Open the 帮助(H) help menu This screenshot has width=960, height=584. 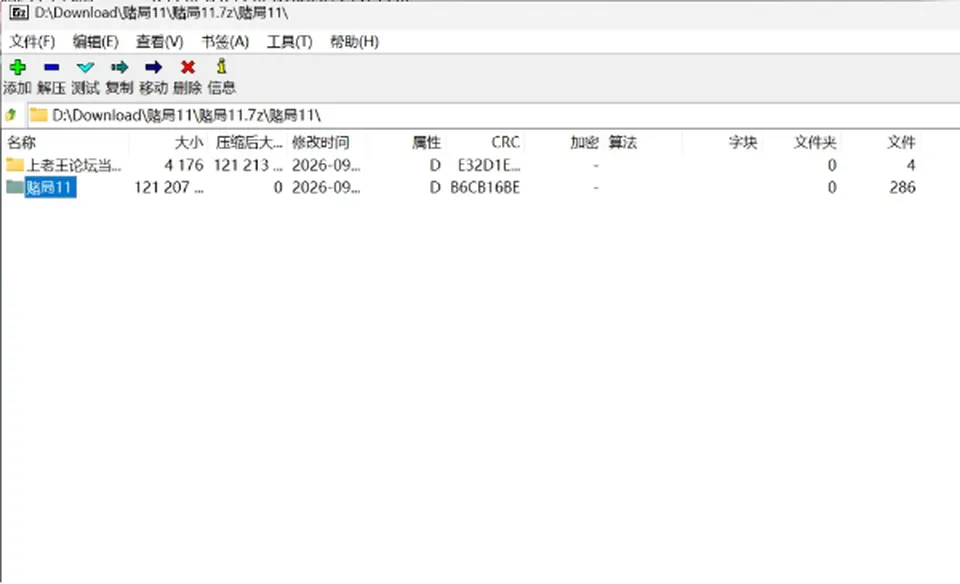point(354,42)
